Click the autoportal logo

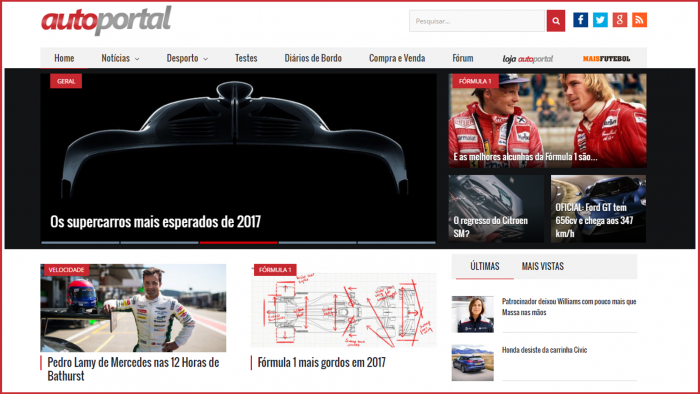106,20
